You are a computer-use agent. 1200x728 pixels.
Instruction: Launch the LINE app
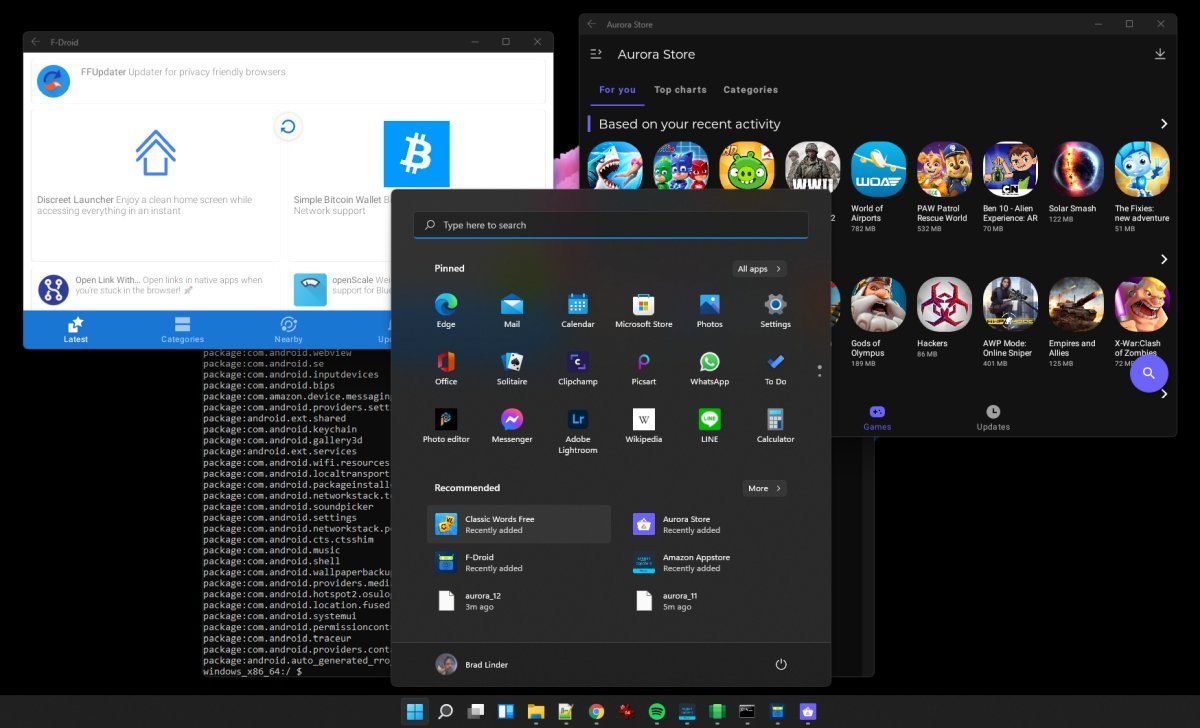pyautogui.click(x=710, y=425)
